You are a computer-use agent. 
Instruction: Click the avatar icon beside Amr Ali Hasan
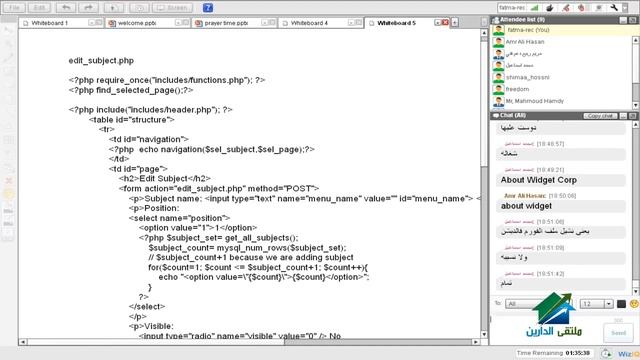(x=498, y=42)
